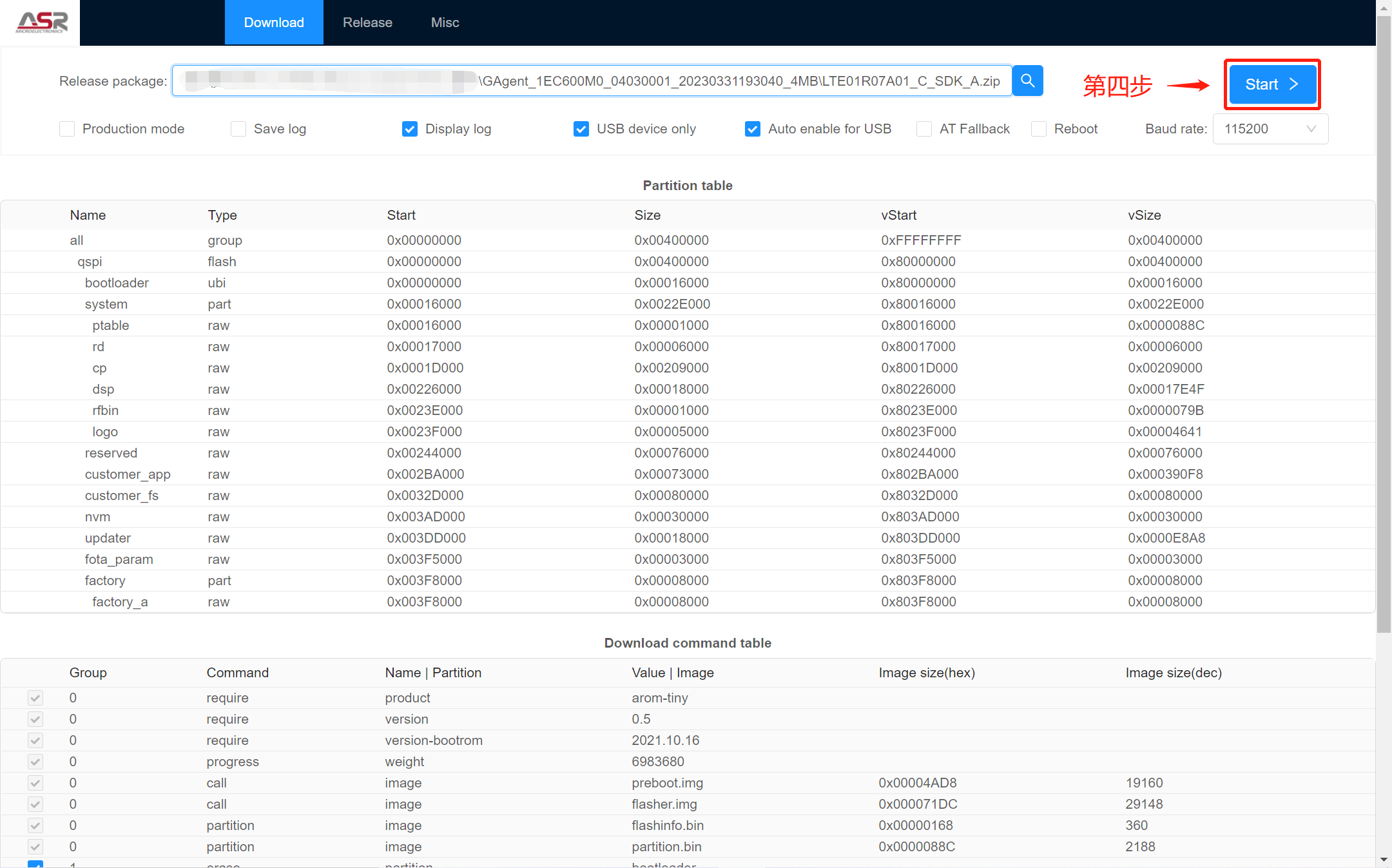This screenshot has width=1392, height=868.
Task: Enable Production mode checkbox
Action: tap(67, 129)
